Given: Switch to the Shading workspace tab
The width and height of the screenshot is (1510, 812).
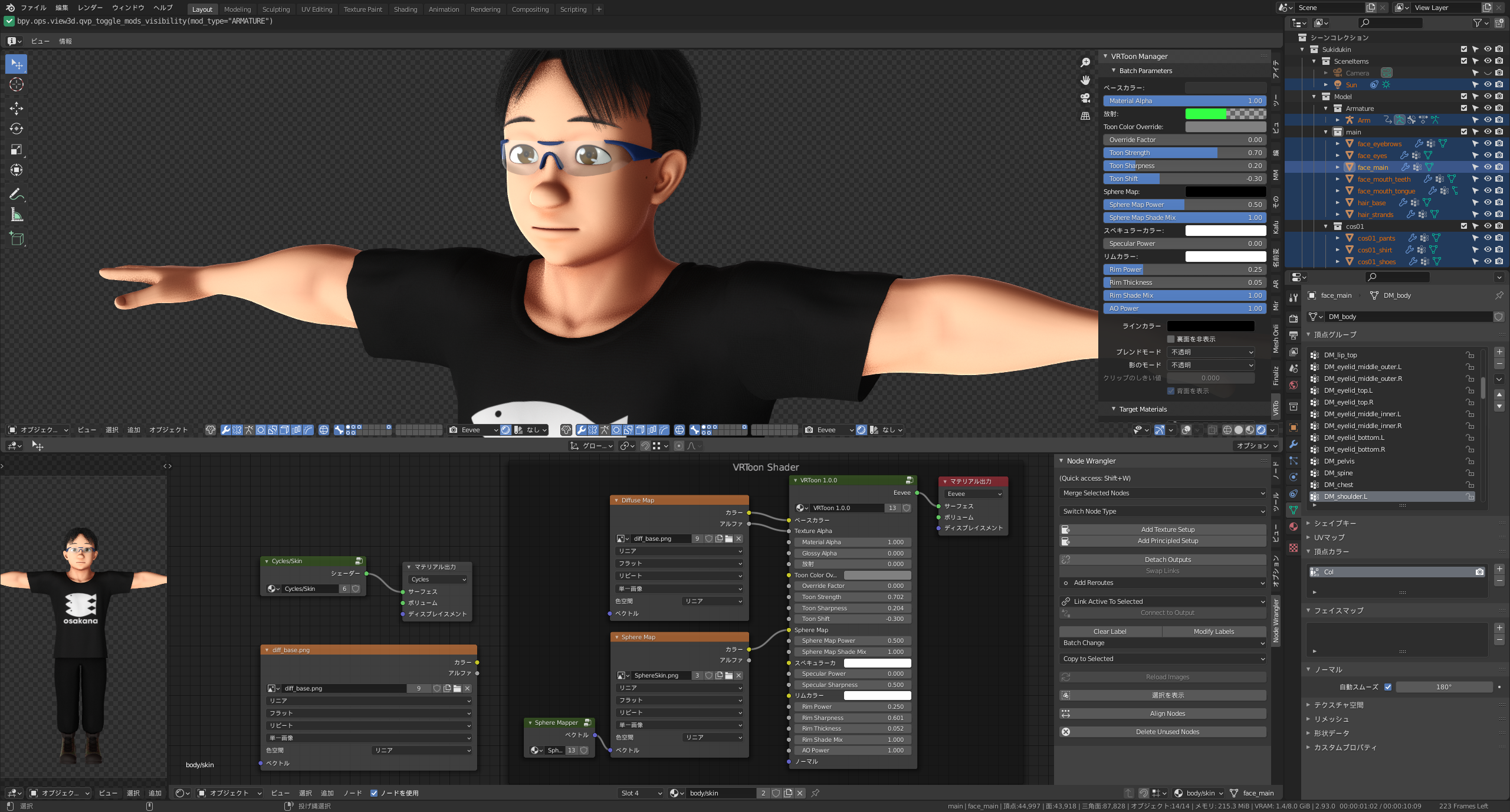Looking at the screenshot, I should point(405,9).
